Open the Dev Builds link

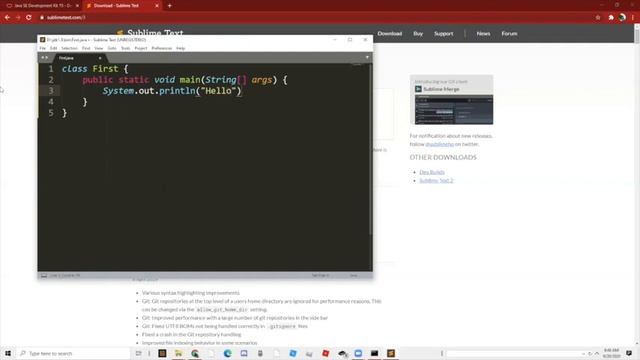(432, 172)
